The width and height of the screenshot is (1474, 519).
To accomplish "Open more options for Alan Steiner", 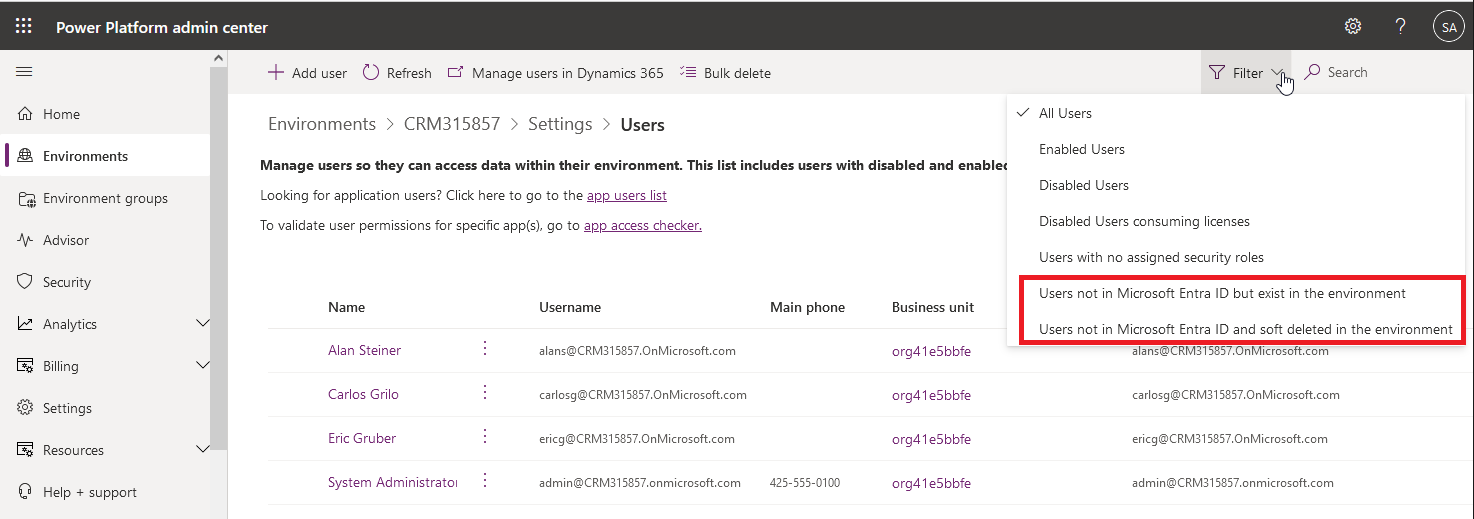I will point(485,349).
